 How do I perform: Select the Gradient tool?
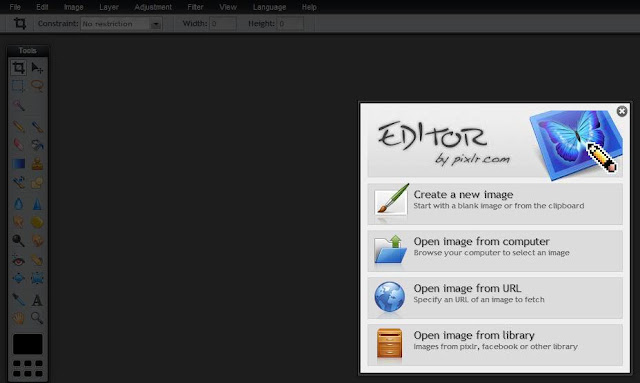click(18, 164)
